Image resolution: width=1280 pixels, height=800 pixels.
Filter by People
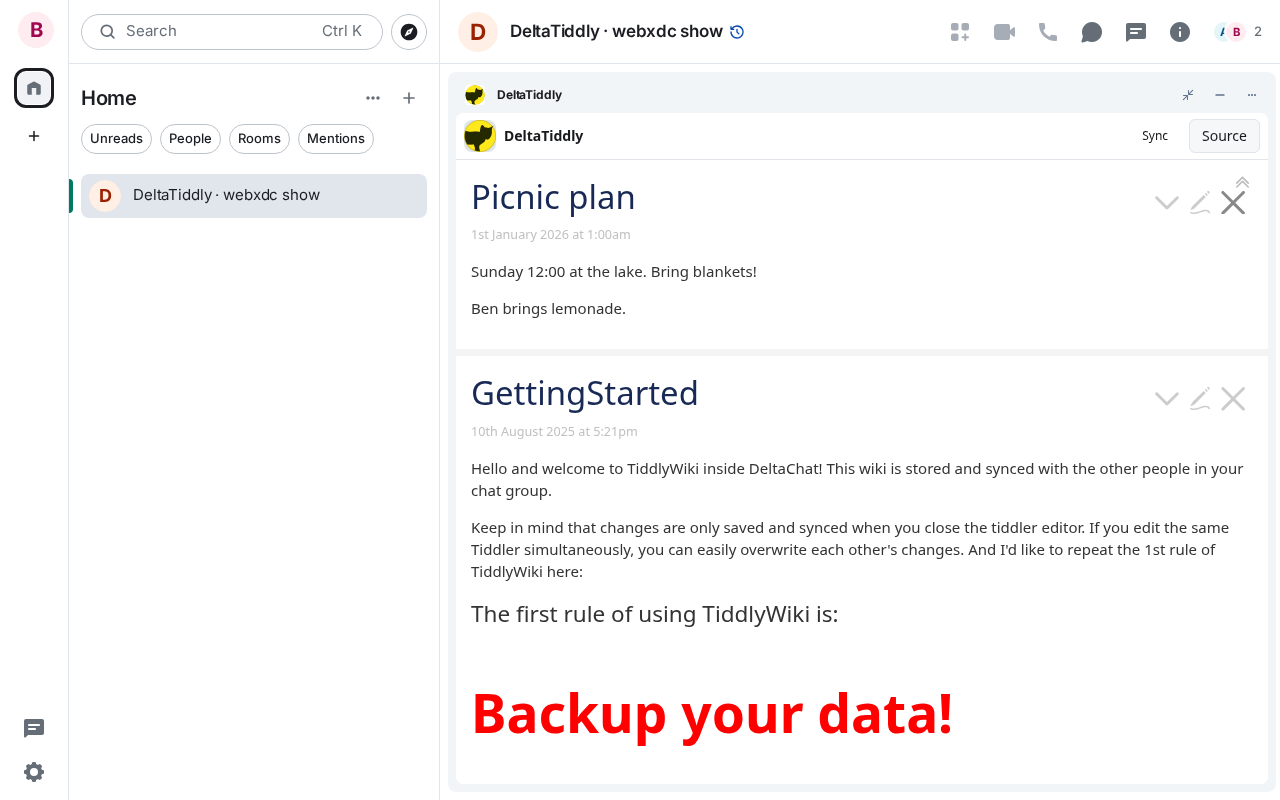click(190, 139)
